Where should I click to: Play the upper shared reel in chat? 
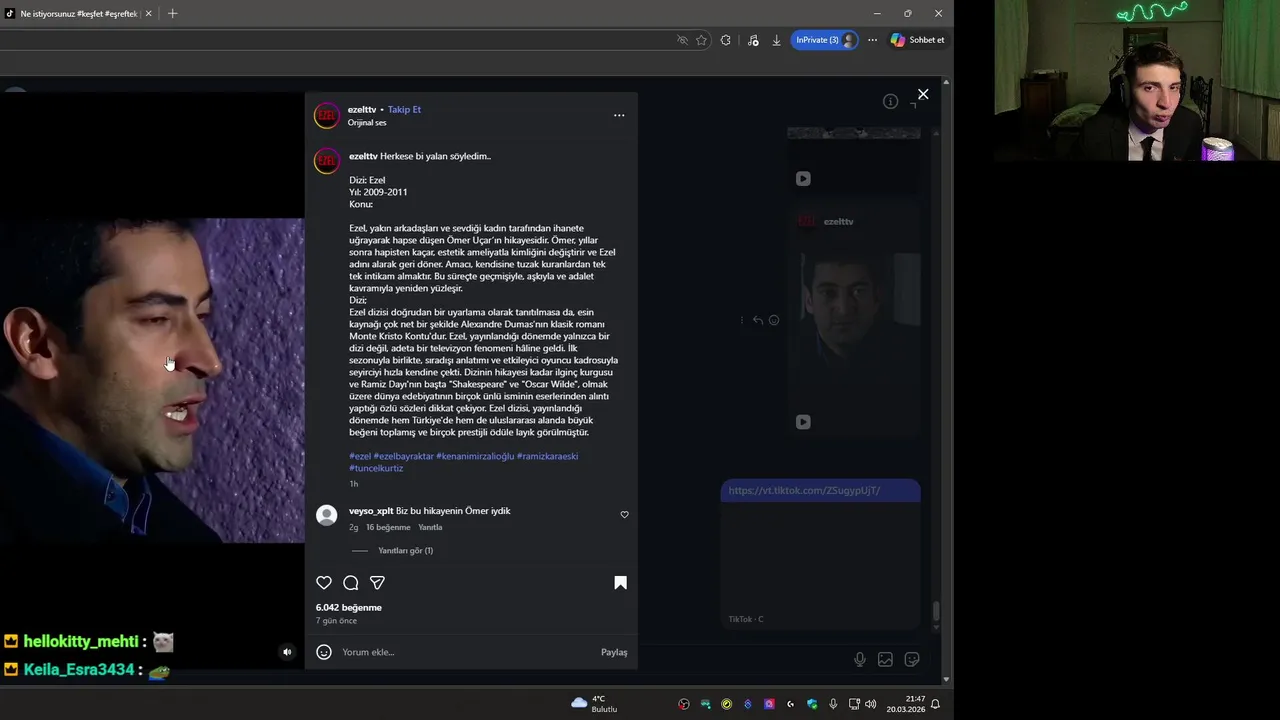[x=803, y=179]
